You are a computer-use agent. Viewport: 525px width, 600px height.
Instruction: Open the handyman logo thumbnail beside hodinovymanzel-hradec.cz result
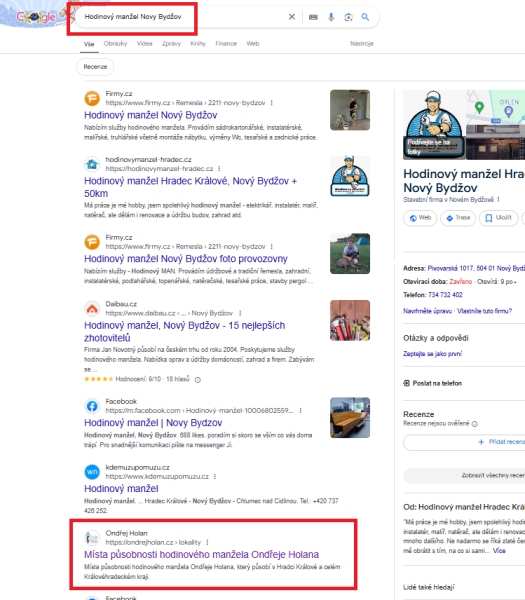pyautogui.click(x=350, y=176)
